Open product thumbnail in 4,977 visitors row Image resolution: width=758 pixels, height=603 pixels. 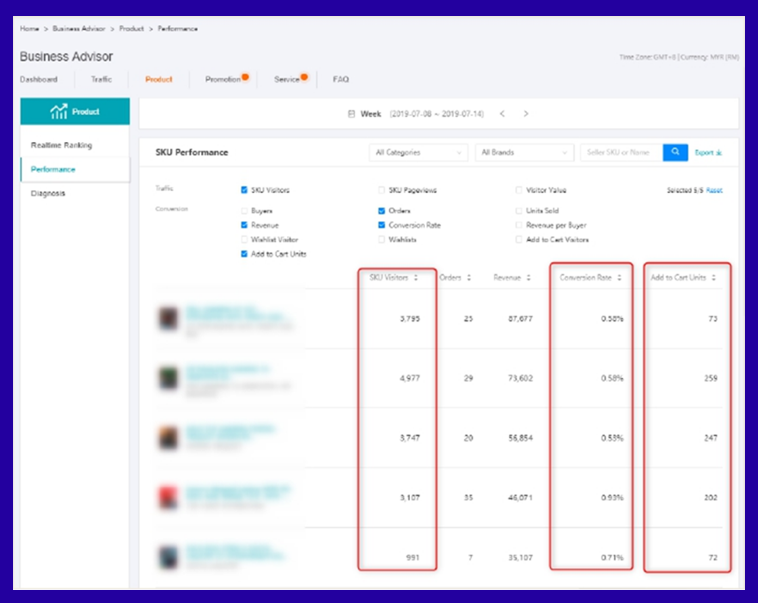(169, 378)
